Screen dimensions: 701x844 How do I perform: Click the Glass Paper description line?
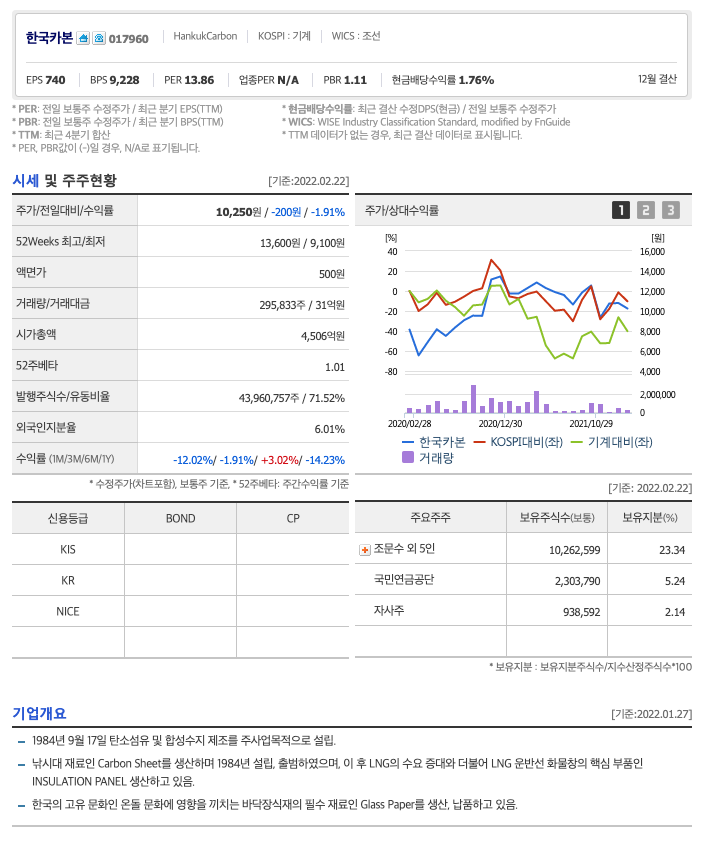275,805
